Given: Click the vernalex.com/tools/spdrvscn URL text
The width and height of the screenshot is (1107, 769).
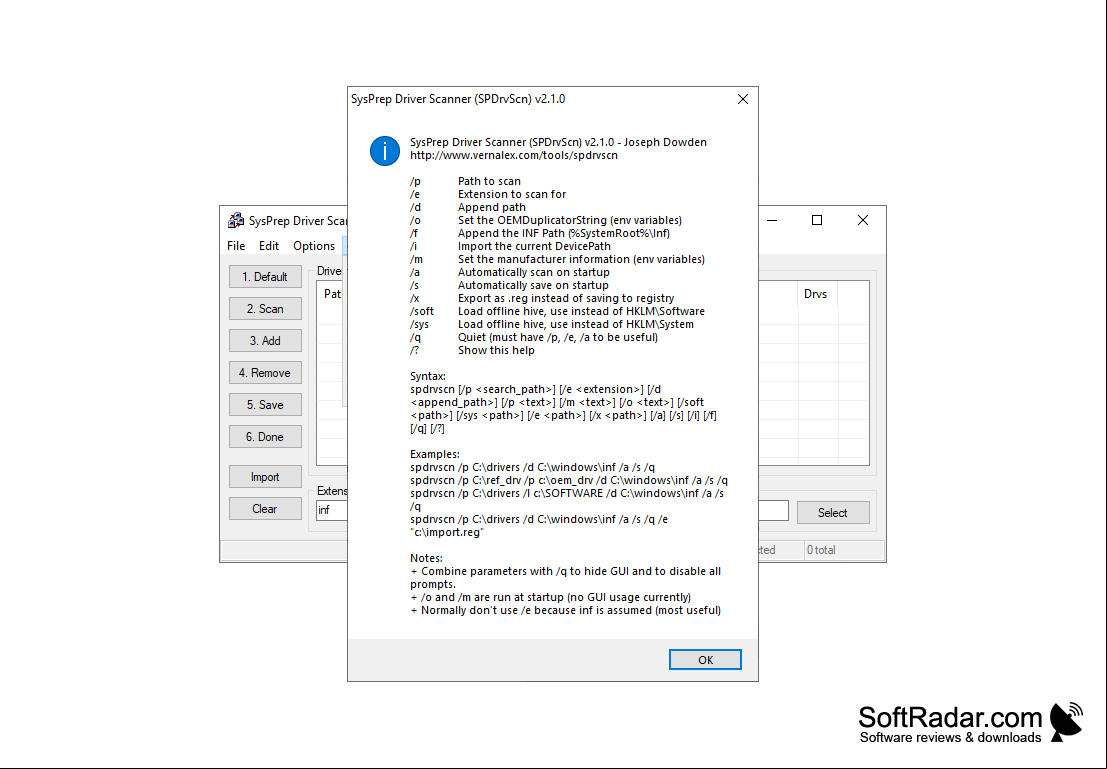Looking at the screenshot, I should pos(514,155).
